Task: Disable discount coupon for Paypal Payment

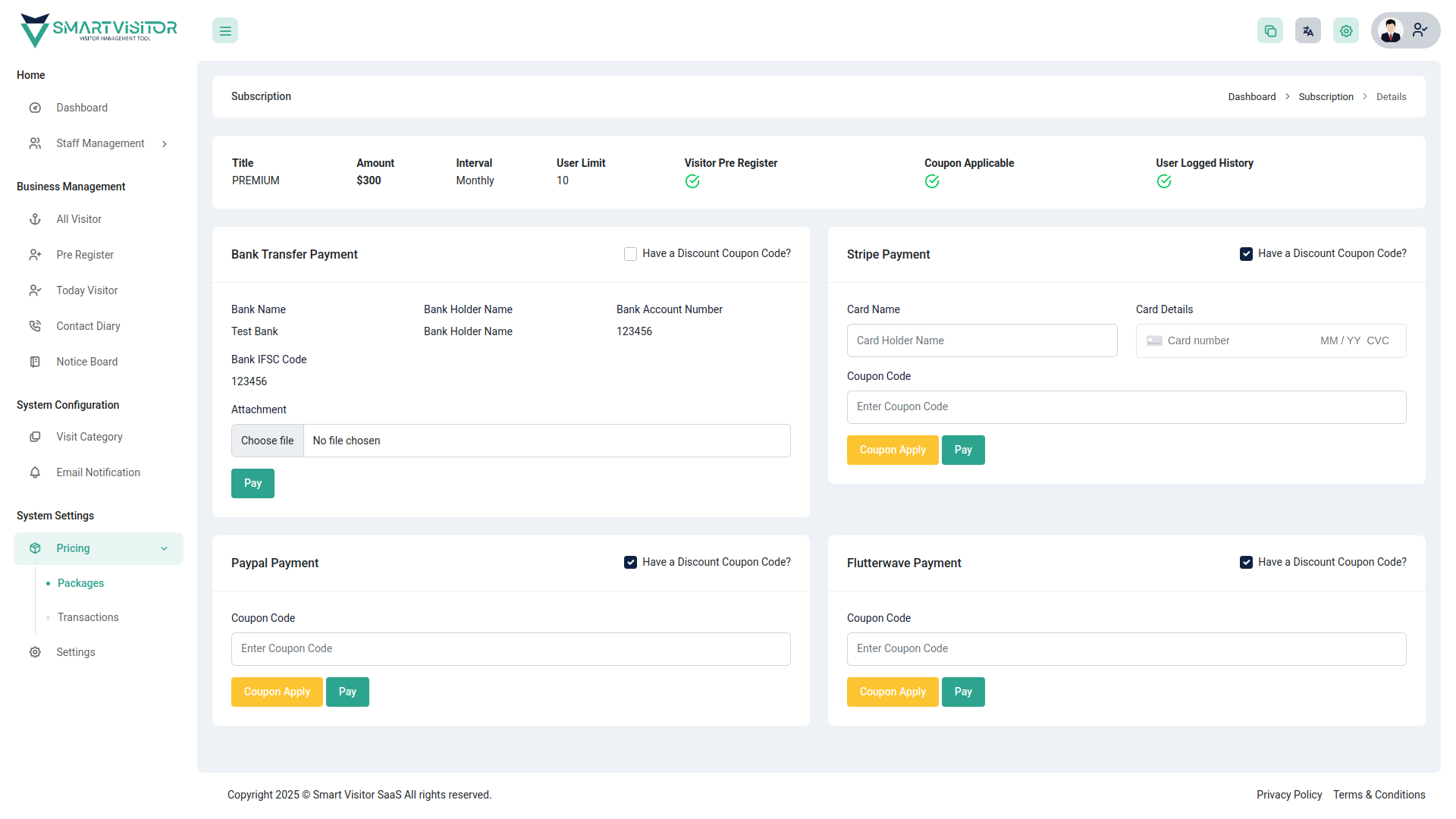Action: pyautogui.click(x=630, y=562)
